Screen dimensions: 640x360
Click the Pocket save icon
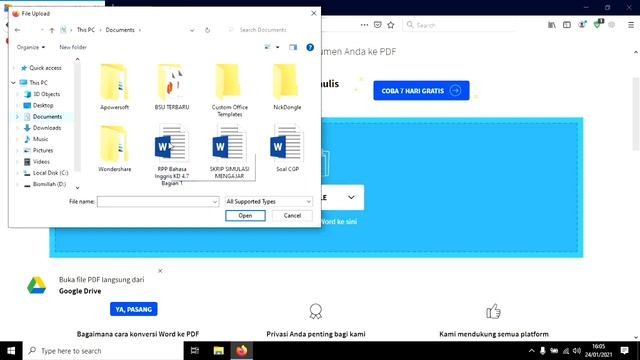coord(378,25)
